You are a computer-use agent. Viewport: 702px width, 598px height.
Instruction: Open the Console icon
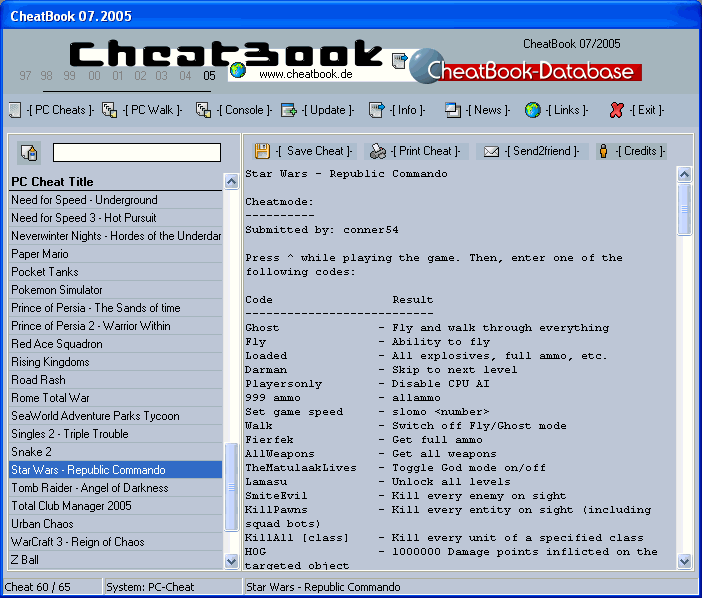pyautogui.click(x=203, y=110)
